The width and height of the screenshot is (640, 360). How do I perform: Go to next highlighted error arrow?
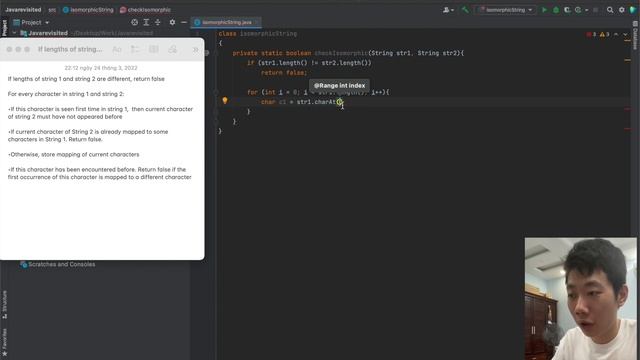point(625,34)
